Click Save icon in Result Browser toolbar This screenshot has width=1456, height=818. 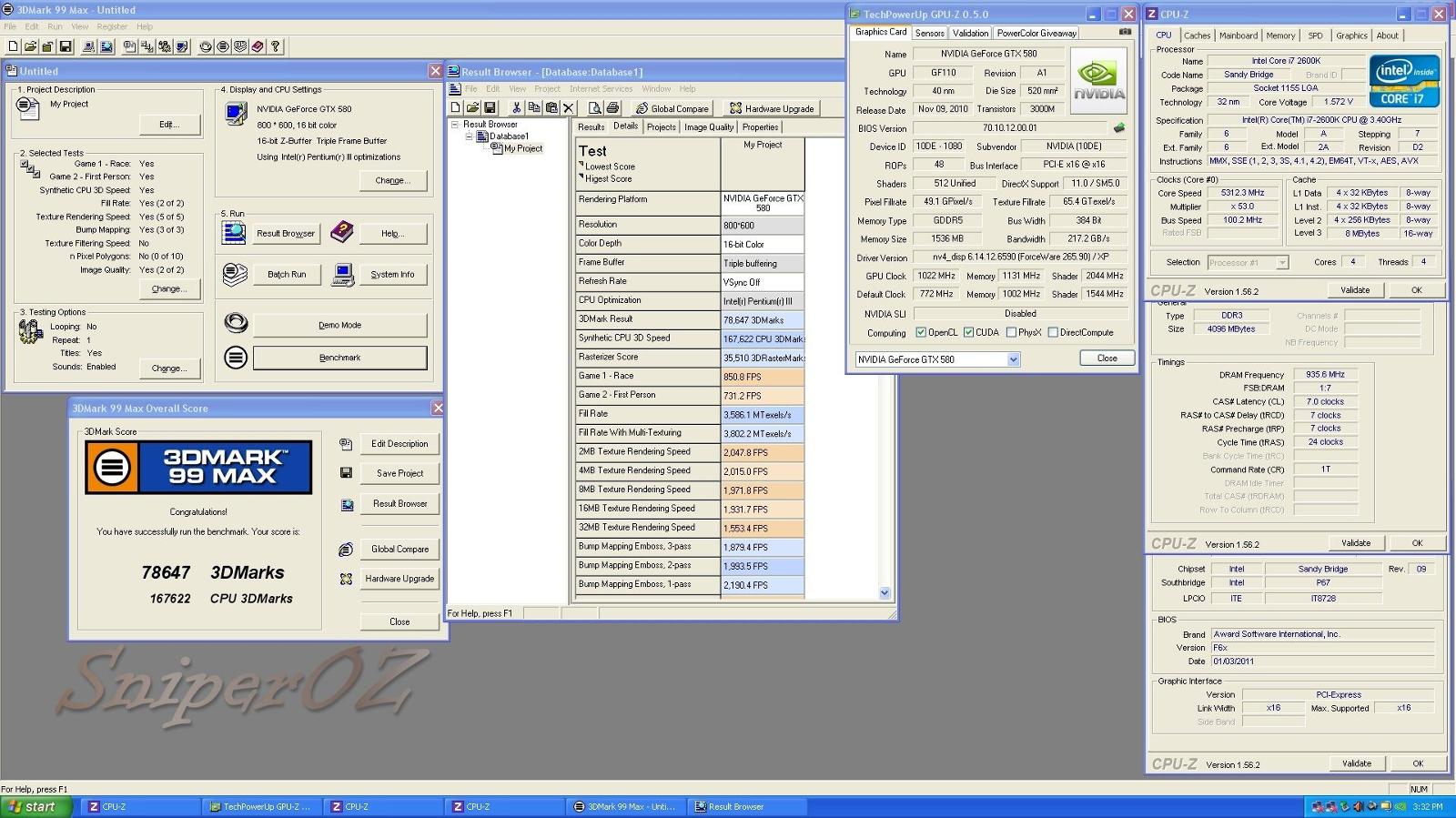point(490,107)
